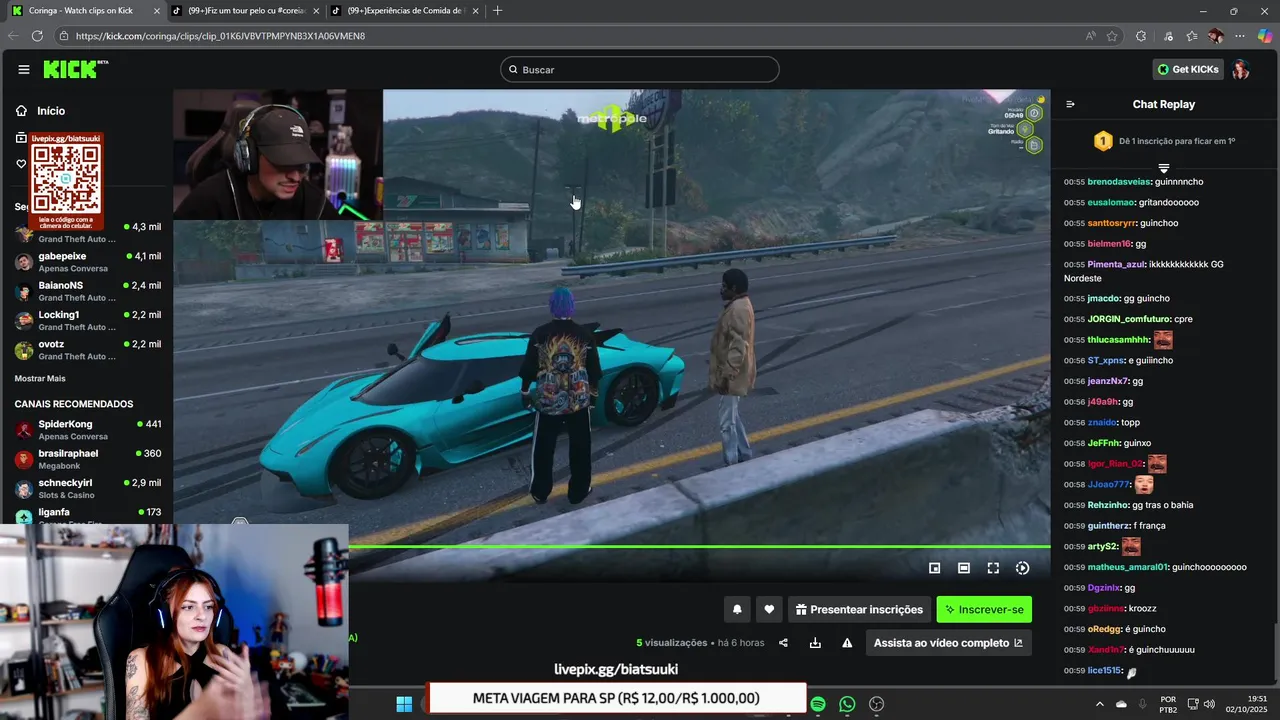Collapse the Chat Replay panel icon
Viewport: 1280px width, 720px height.
tap(1070, 104)
